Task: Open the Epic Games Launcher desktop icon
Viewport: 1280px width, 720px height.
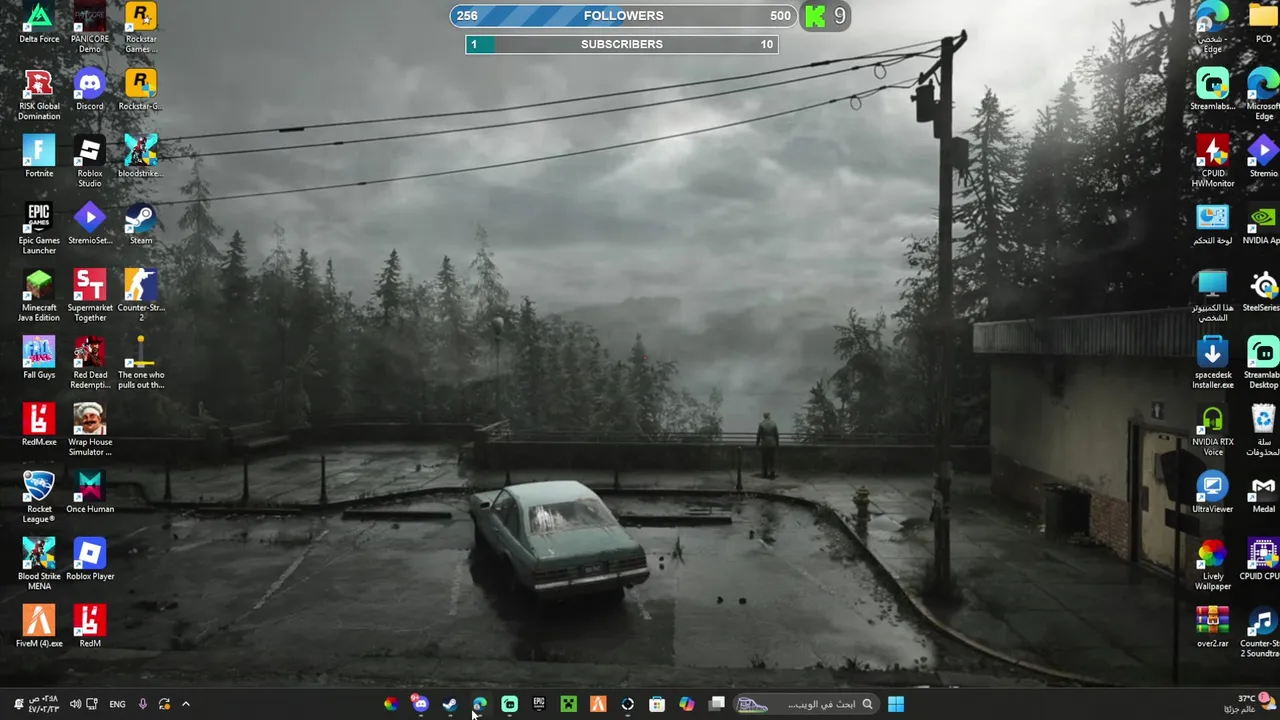Action: (x=39, y=229)
